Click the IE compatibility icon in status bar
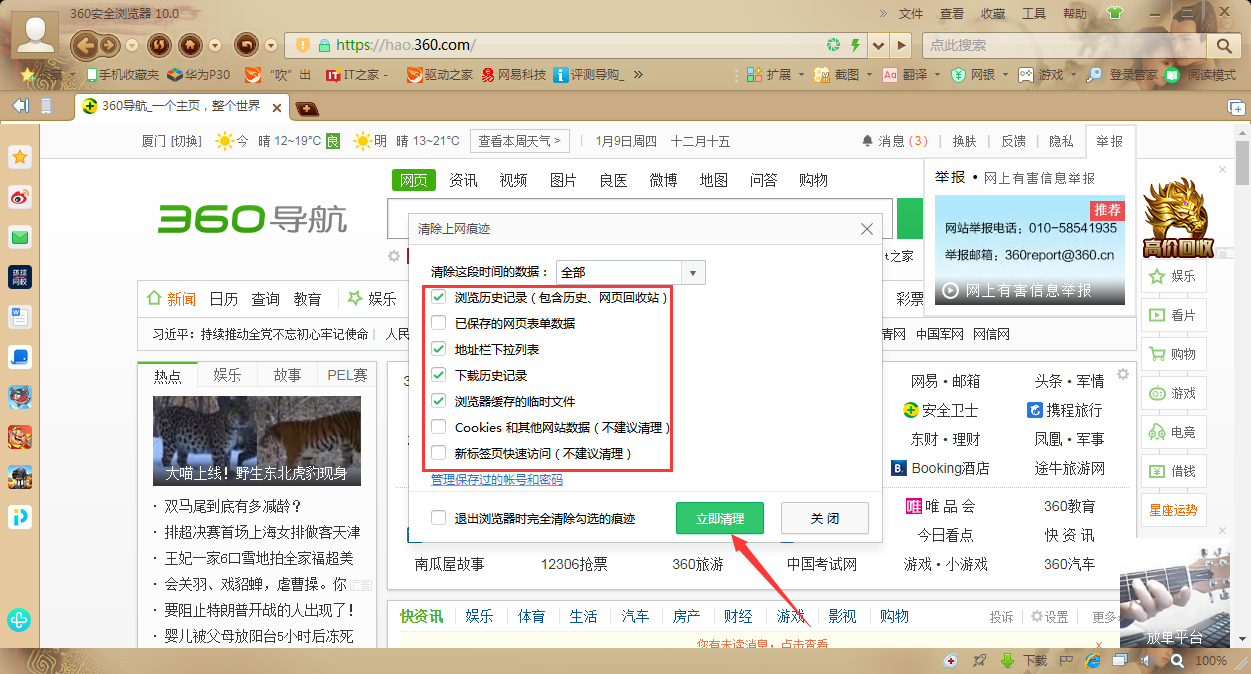 tap(1092, 660)
